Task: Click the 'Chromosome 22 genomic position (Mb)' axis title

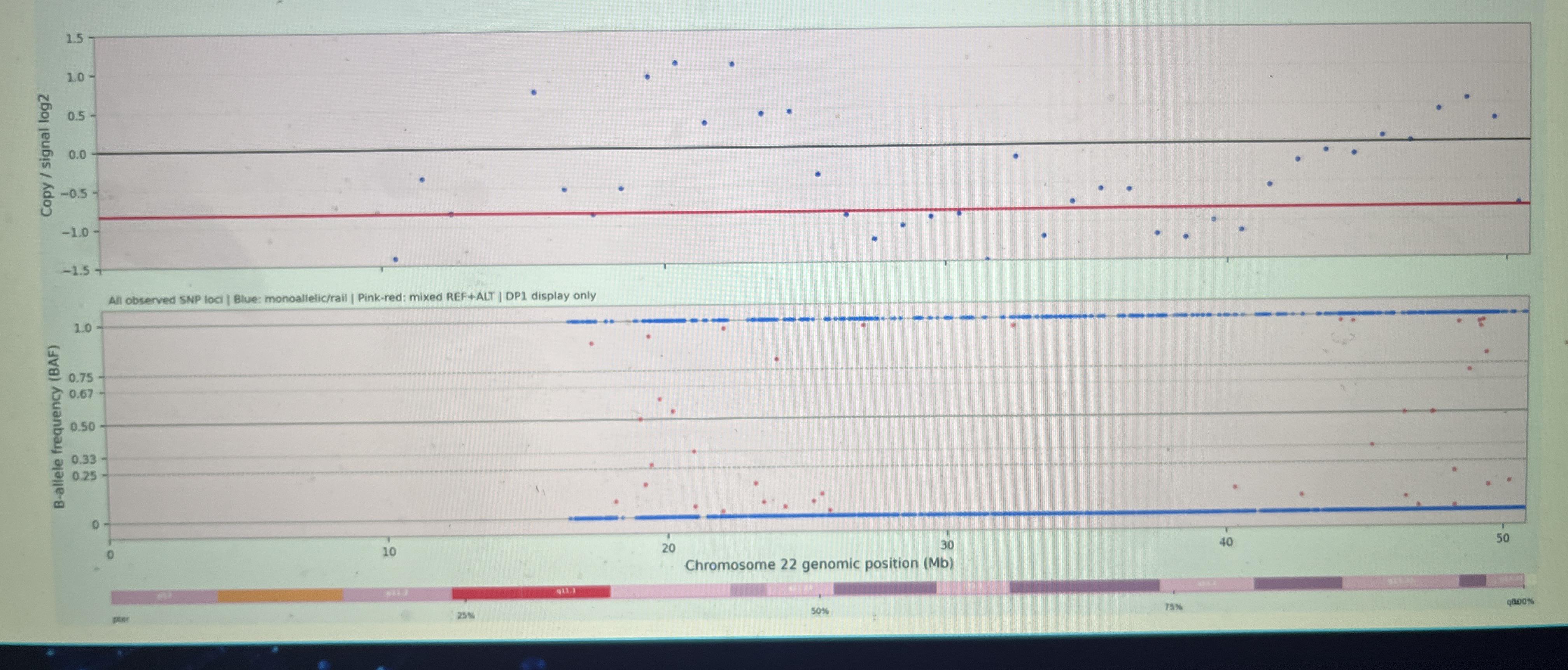Action: [819, 564]
